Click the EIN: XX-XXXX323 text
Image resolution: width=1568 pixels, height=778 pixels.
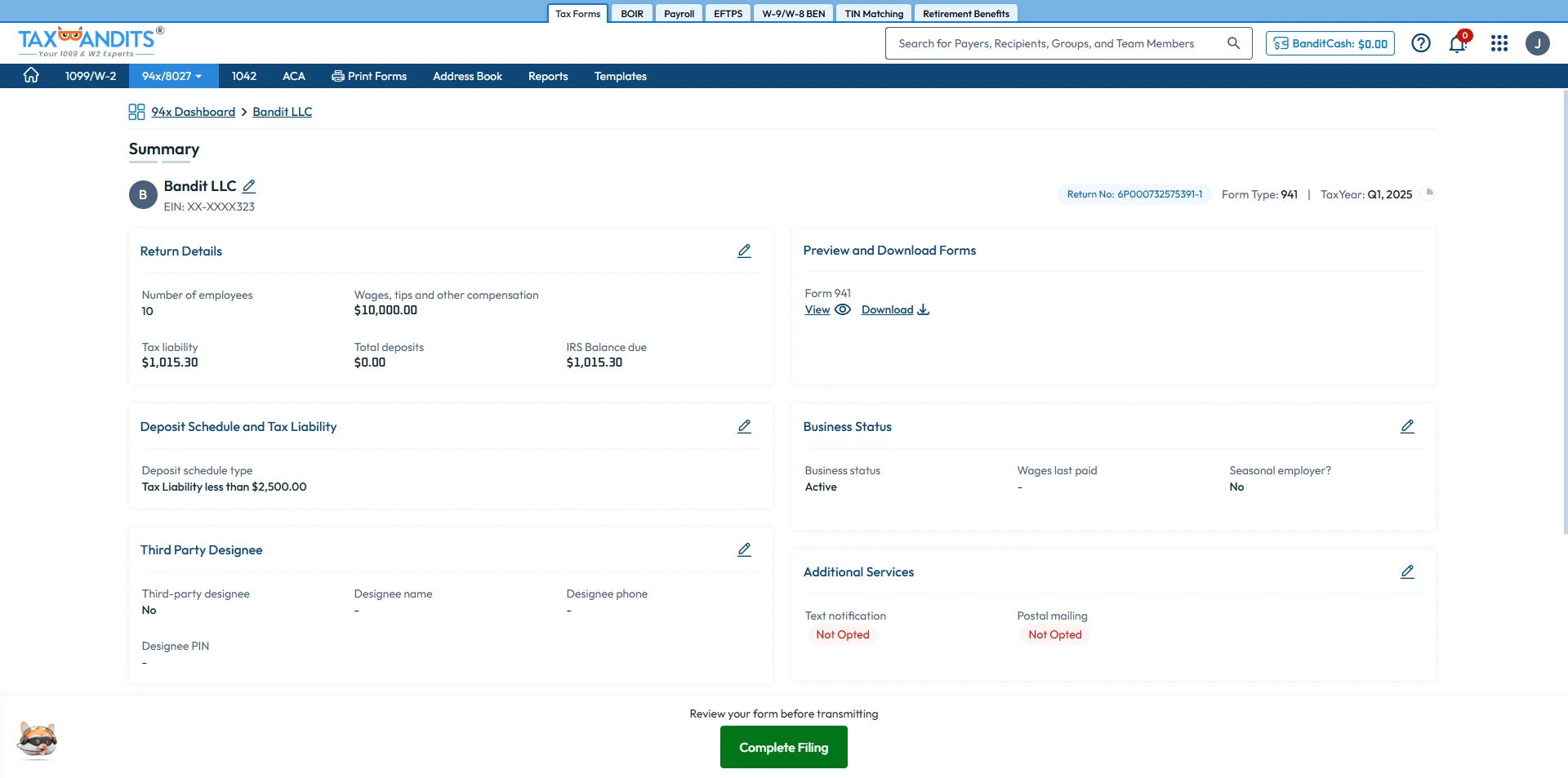209,207
